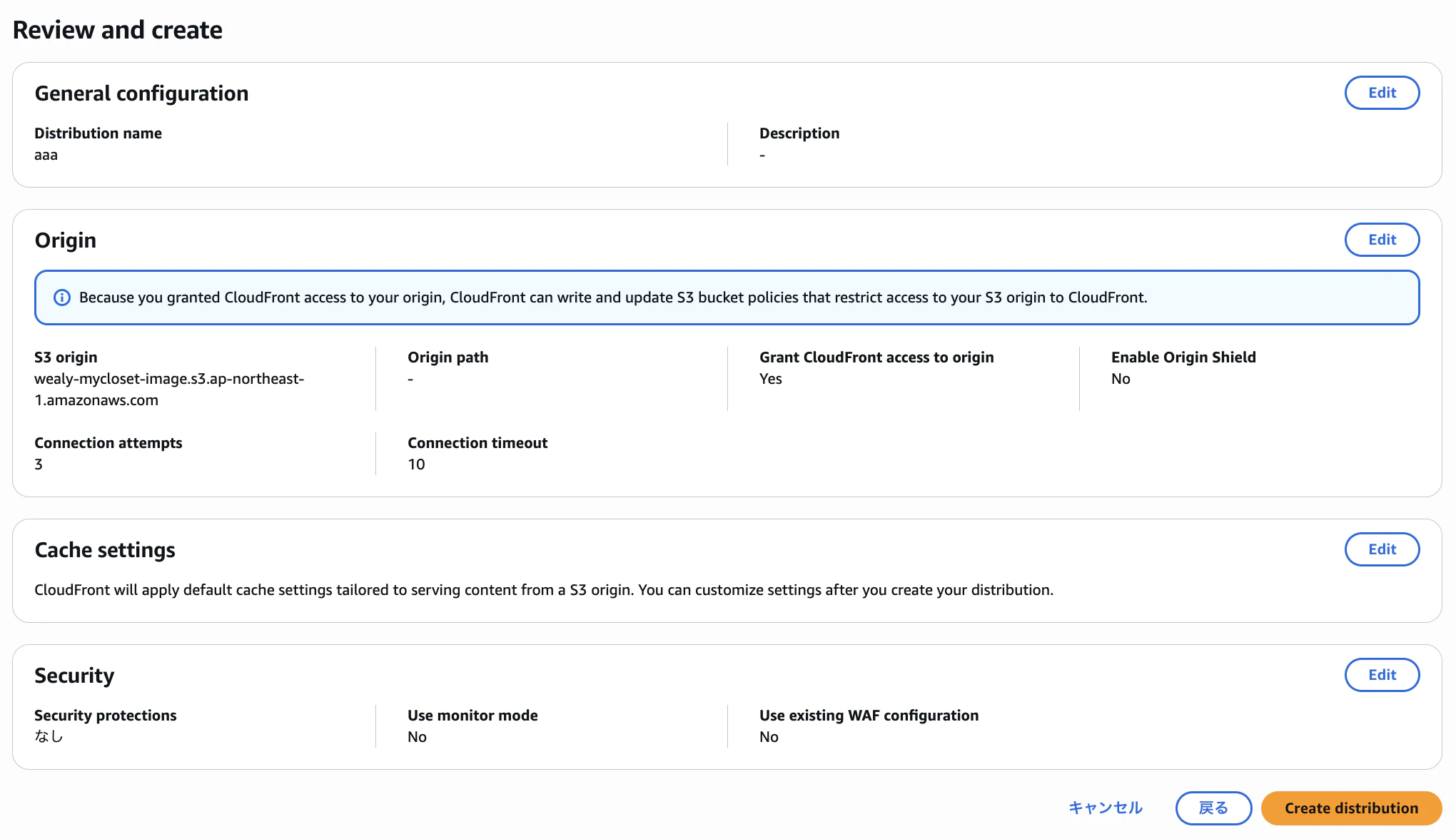
Task: Select the No value under Use monitor mode
Action: tap(417, 737)
